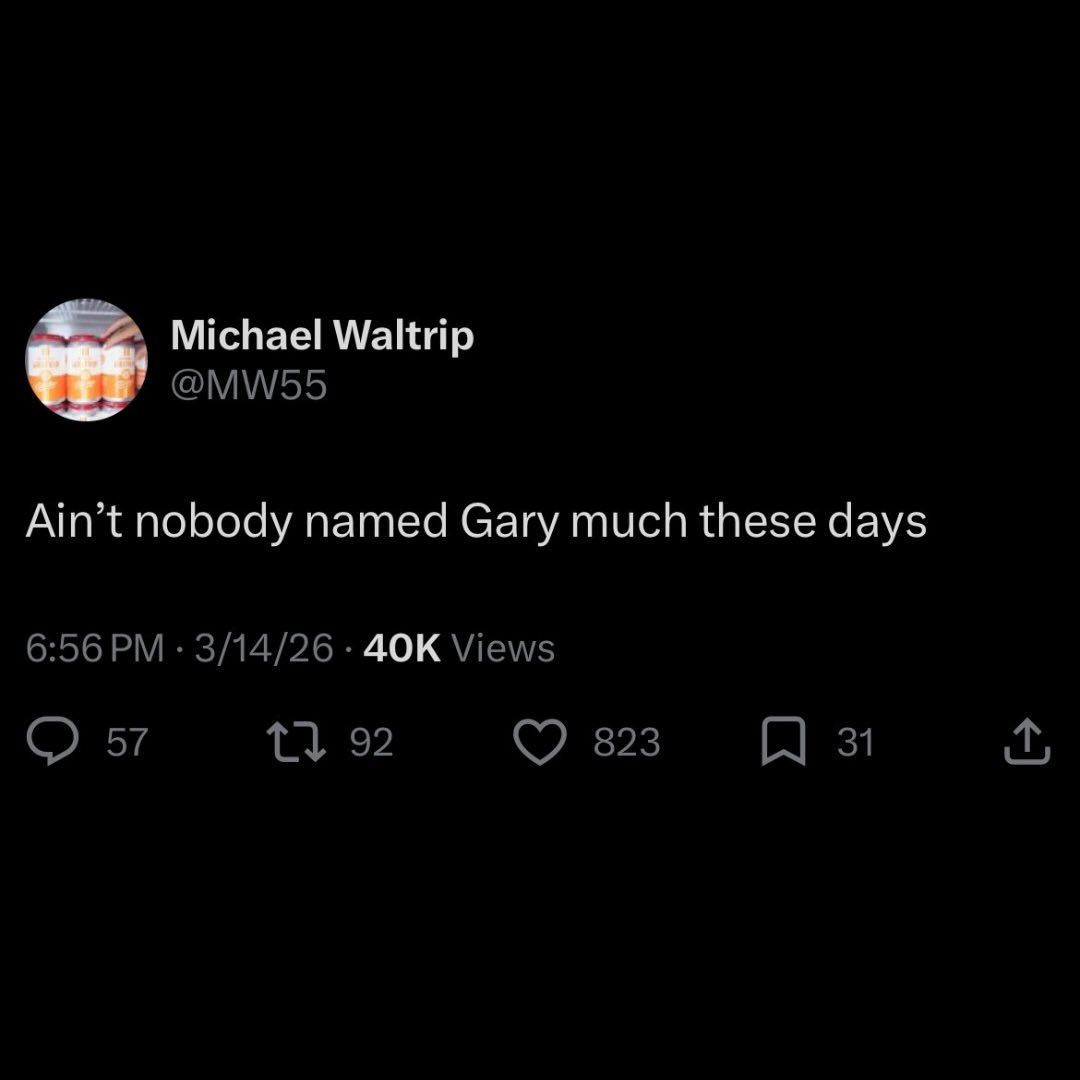Tap the repost arrows icon
1080x1080 pixels.
pos(296,742)
